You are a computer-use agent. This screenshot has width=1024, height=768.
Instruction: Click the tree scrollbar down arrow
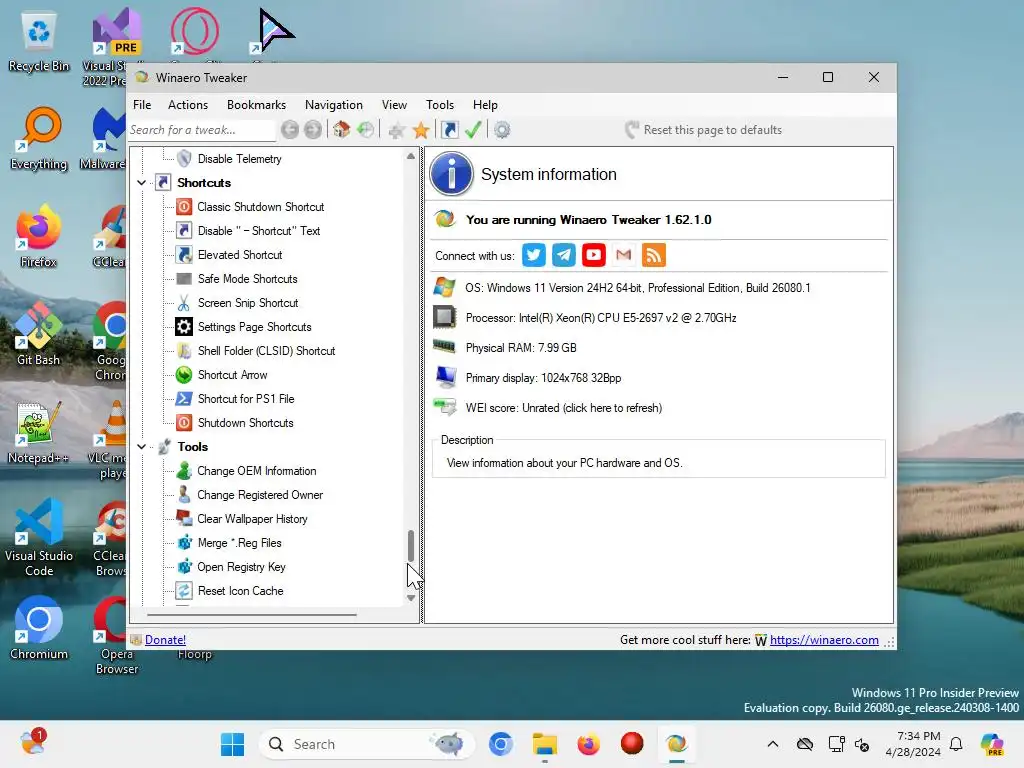[411, 598]
